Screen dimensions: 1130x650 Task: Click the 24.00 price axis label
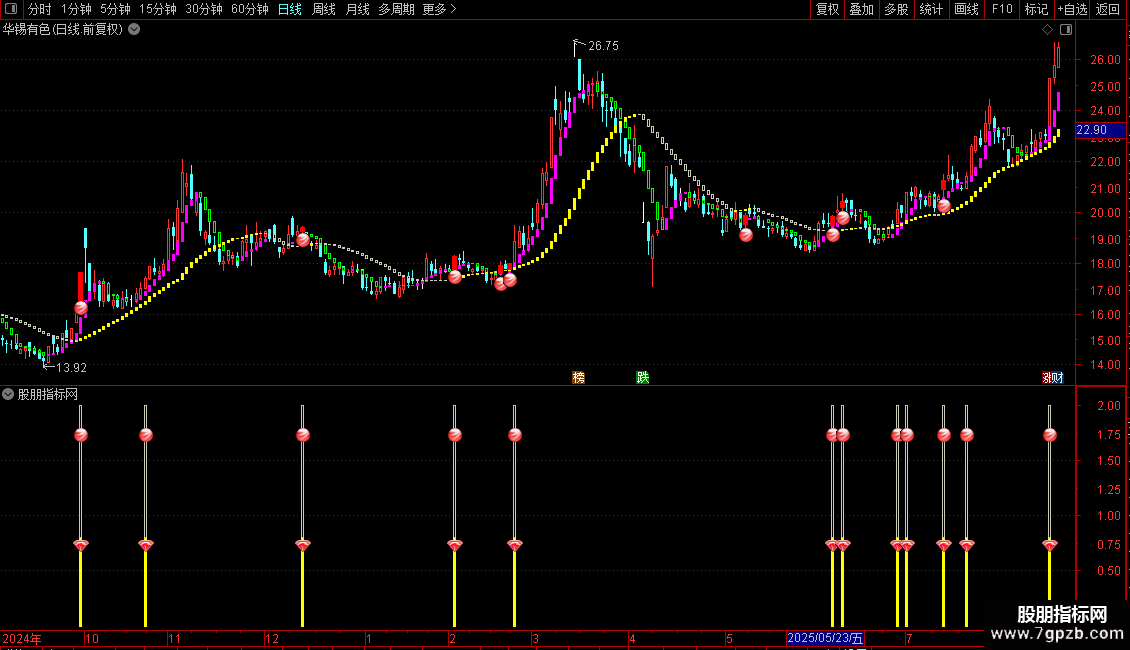pos(1105,111)
